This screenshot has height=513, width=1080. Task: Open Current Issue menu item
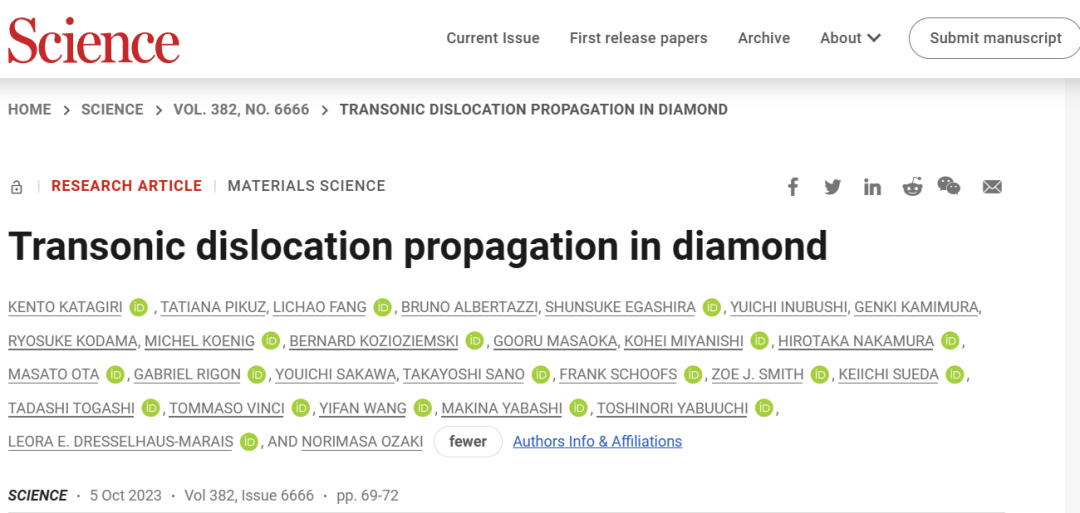(x=492, y=38)
